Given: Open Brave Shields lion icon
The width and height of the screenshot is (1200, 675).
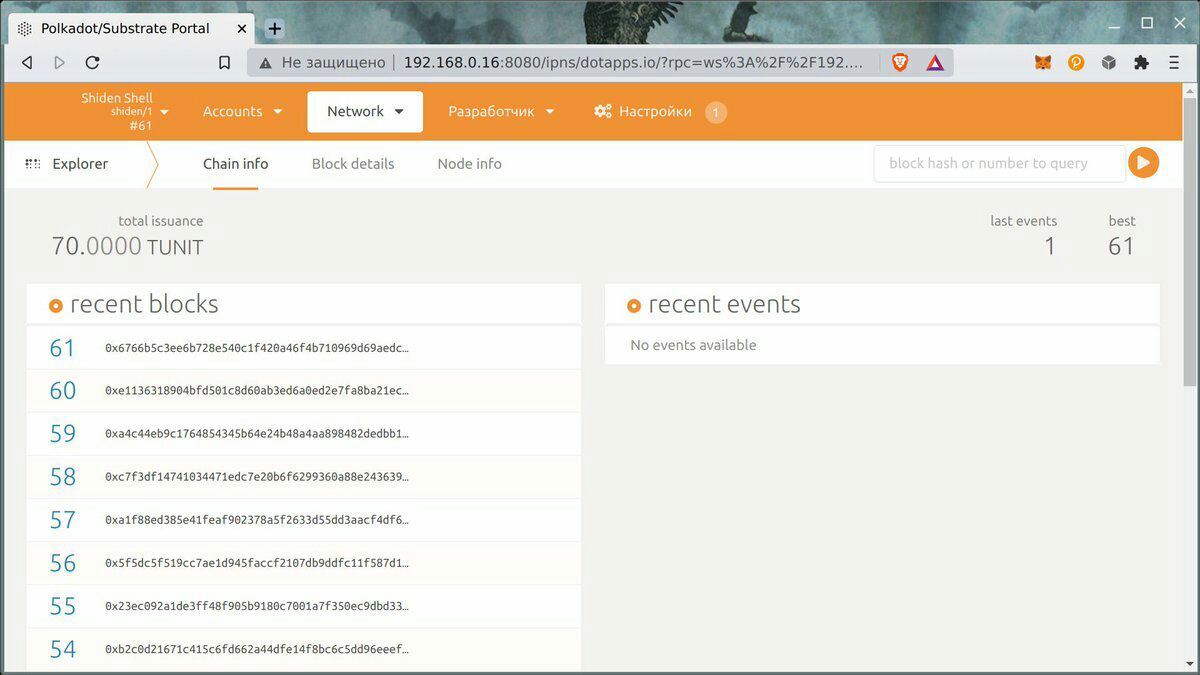Looking at the screenshot, I should tap(900, 62).
